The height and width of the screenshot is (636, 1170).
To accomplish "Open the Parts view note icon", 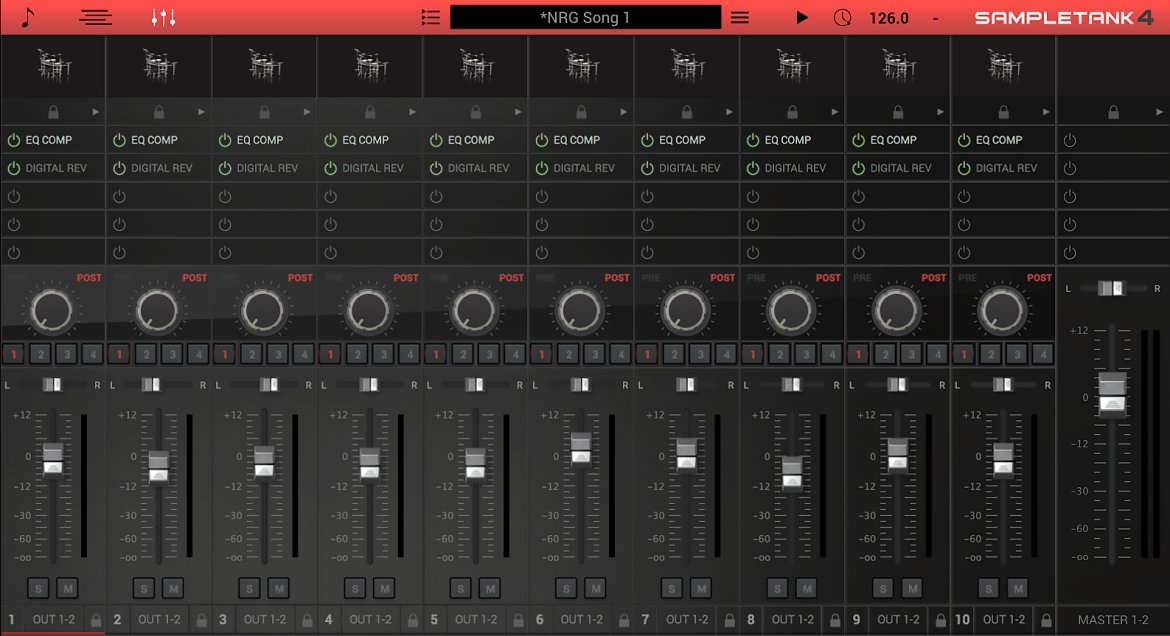I will click(28, 17).
